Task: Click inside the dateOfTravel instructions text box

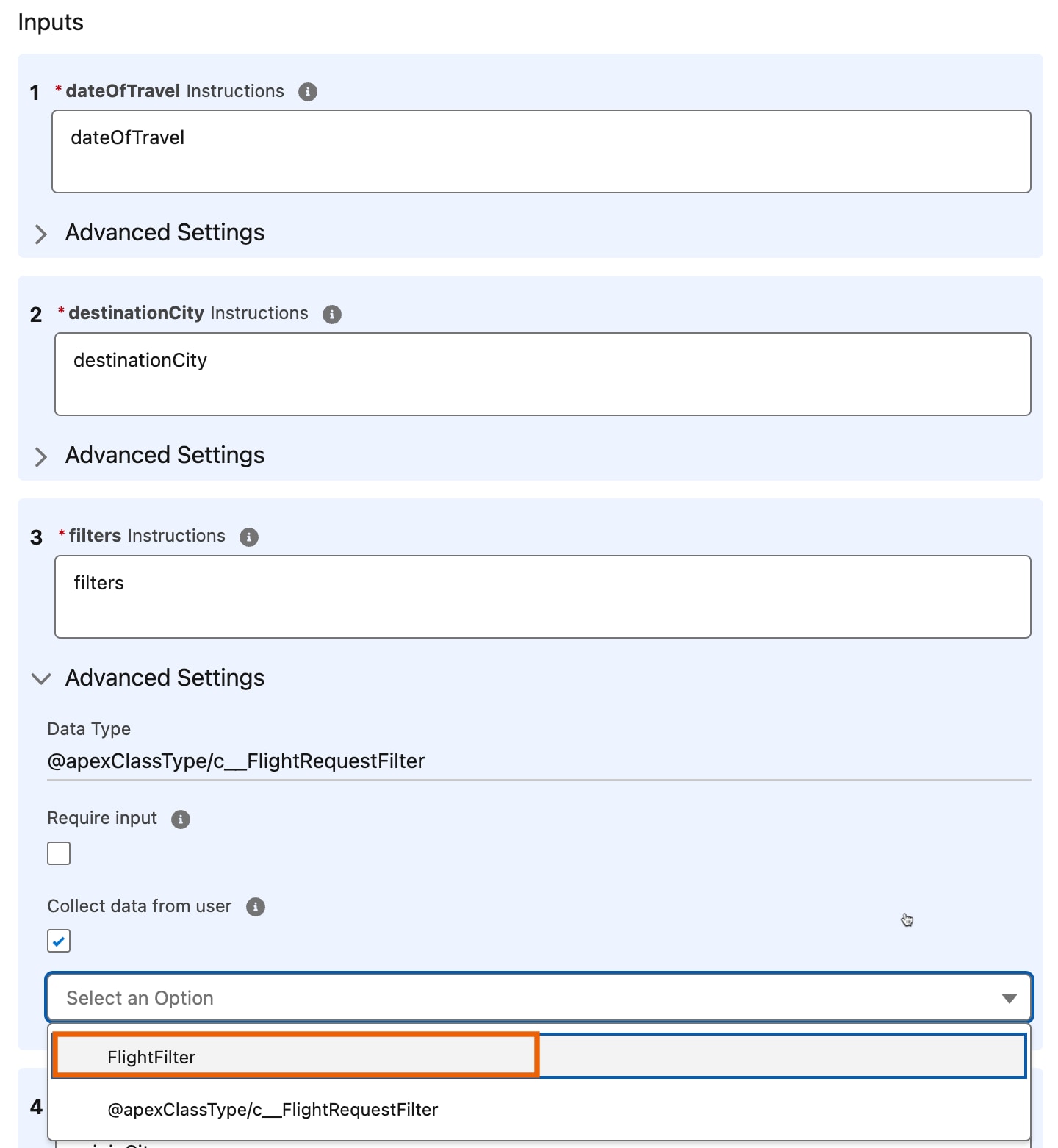Action: 541,151
